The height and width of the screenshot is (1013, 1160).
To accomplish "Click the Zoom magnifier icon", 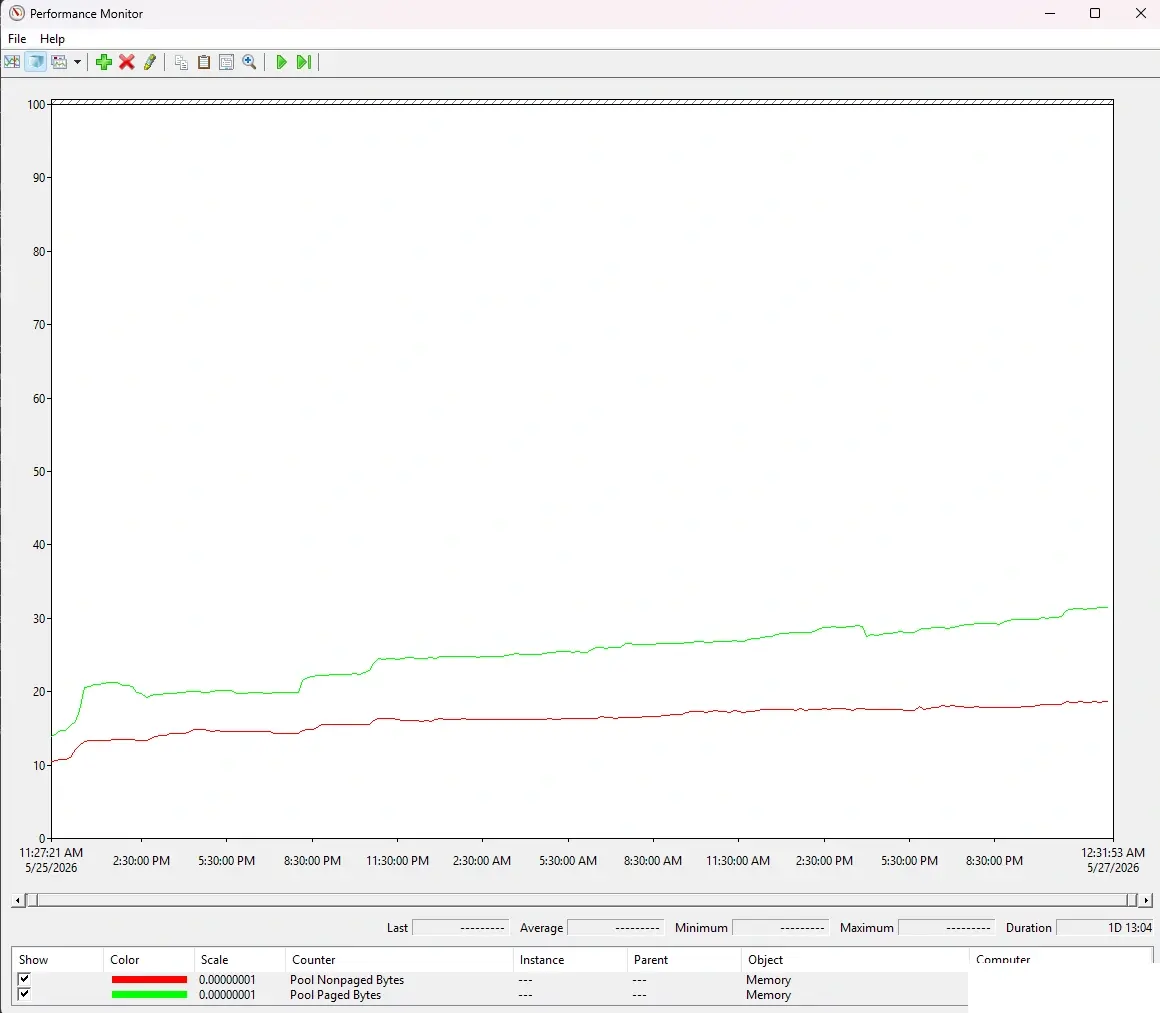I will point(249,62).
